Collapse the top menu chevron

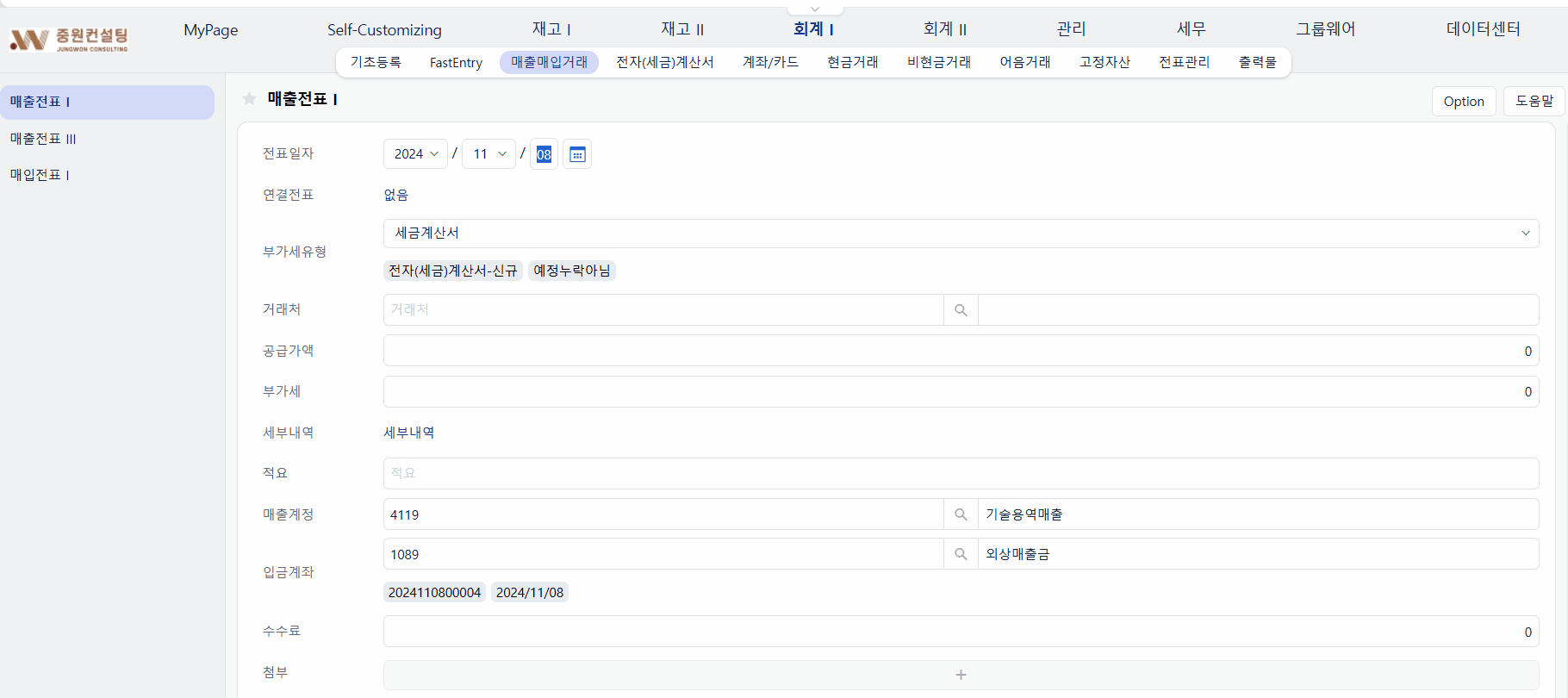coord(815,9)
